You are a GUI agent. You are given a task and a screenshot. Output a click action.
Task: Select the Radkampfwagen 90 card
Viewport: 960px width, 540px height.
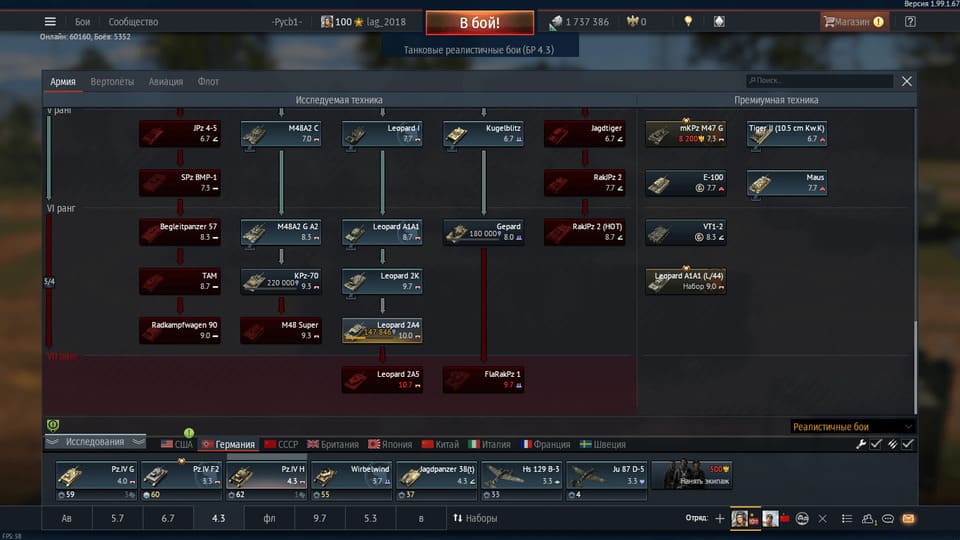[180, 331]
